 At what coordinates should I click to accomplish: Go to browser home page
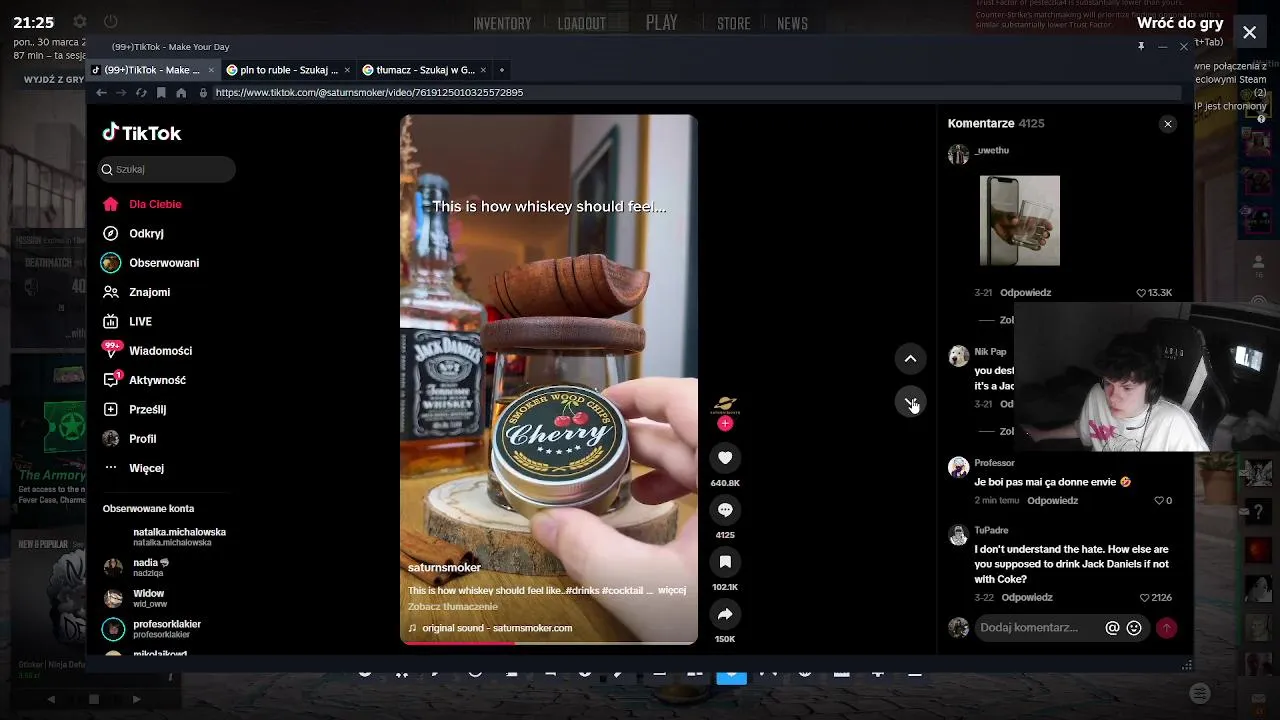click(181, 93)
